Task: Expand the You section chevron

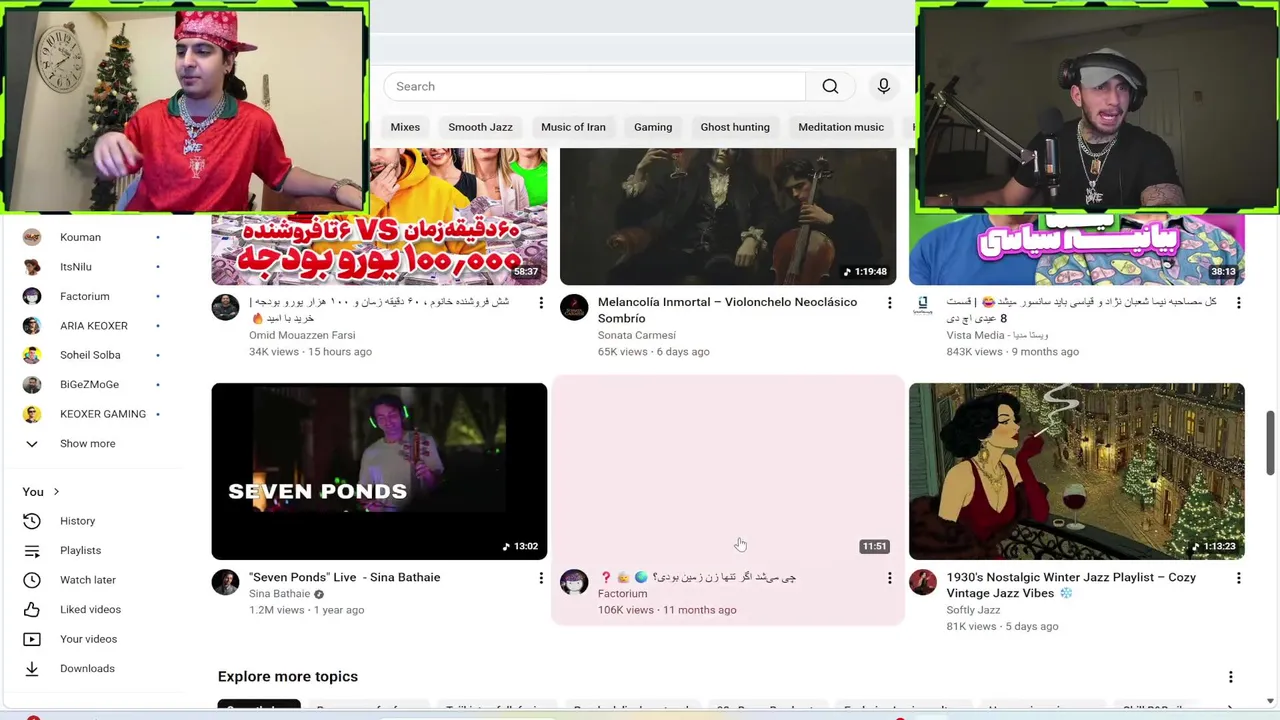Action: point(56,492)
